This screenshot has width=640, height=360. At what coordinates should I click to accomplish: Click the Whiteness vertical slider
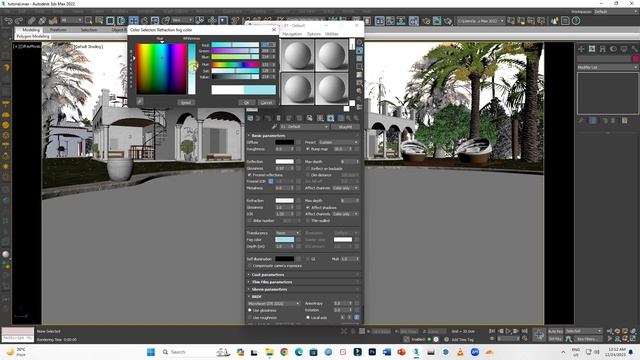[191, 68]
